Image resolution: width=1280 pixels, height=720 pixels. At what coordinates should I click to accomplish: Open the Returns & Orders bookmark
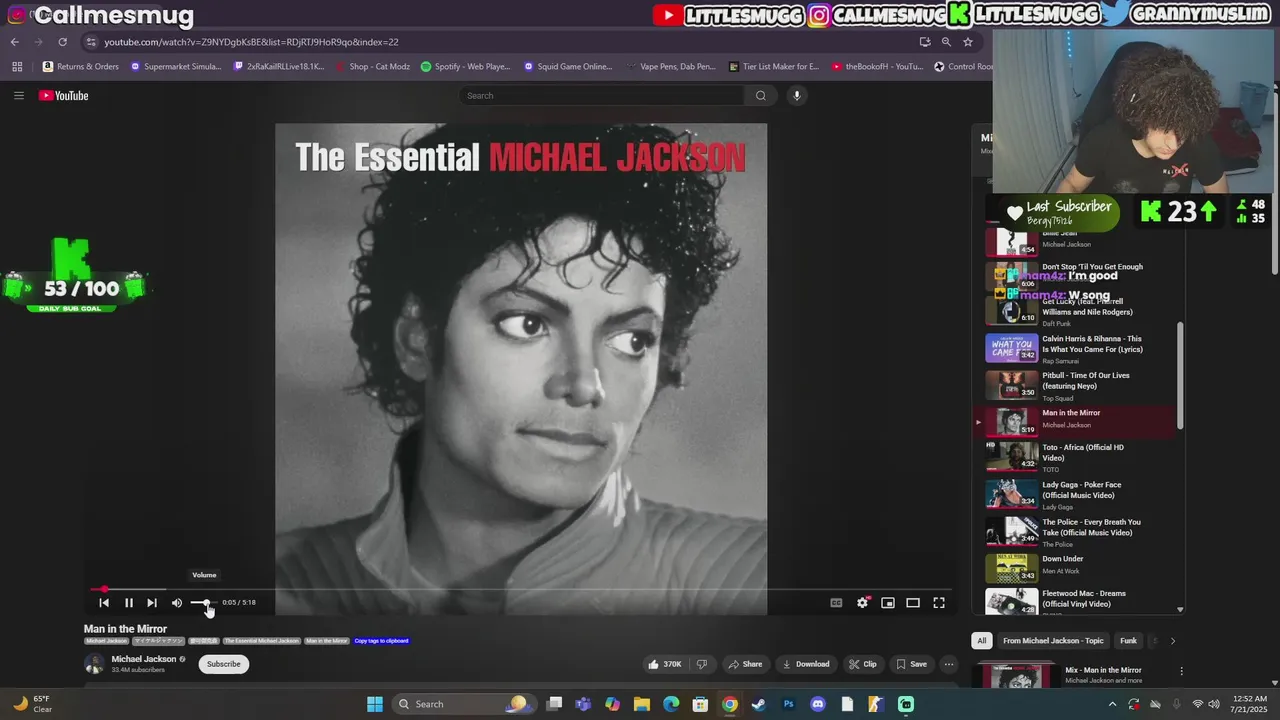click(x=81, y=67)
